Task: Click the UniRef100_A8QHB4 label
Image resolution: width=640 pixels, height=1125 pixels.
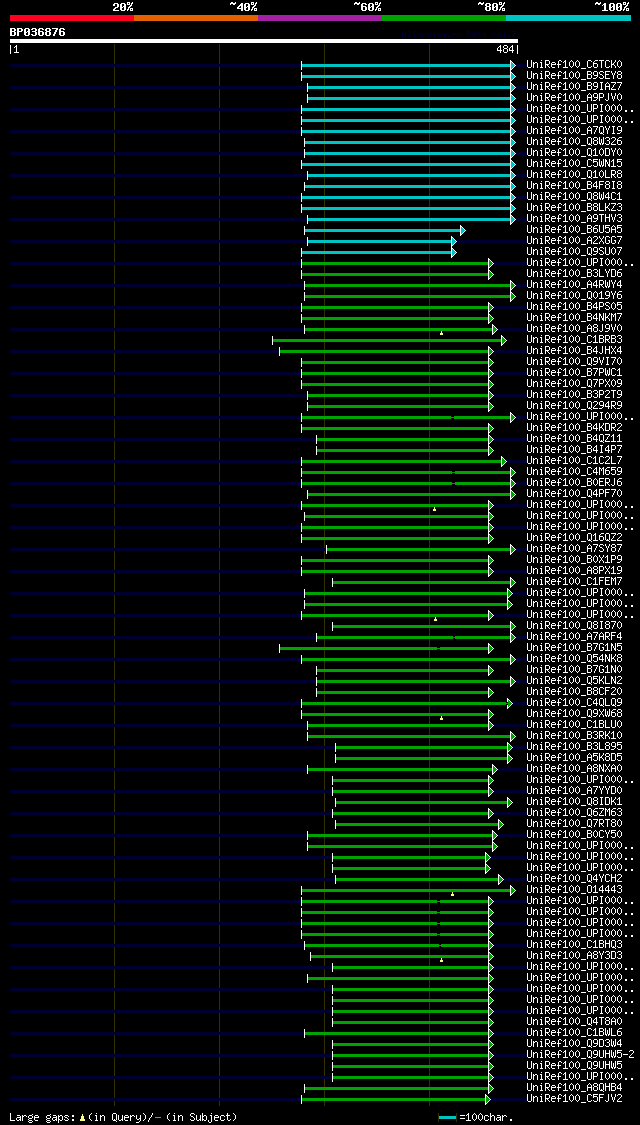Action: point(574,1088)
